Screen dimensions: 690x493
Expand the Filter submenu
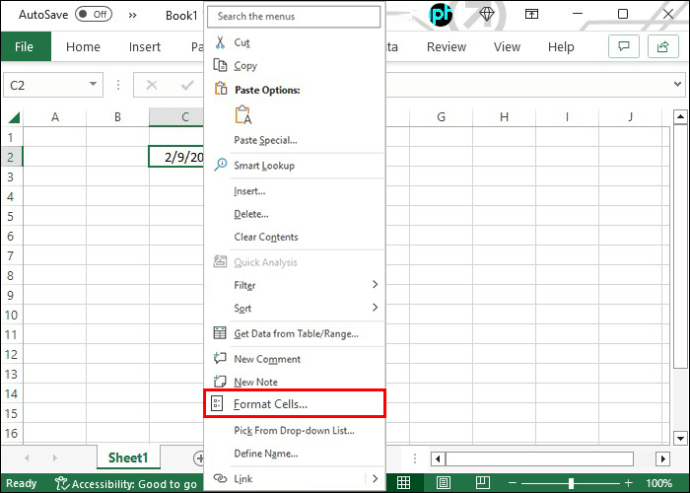click(375, 285)
